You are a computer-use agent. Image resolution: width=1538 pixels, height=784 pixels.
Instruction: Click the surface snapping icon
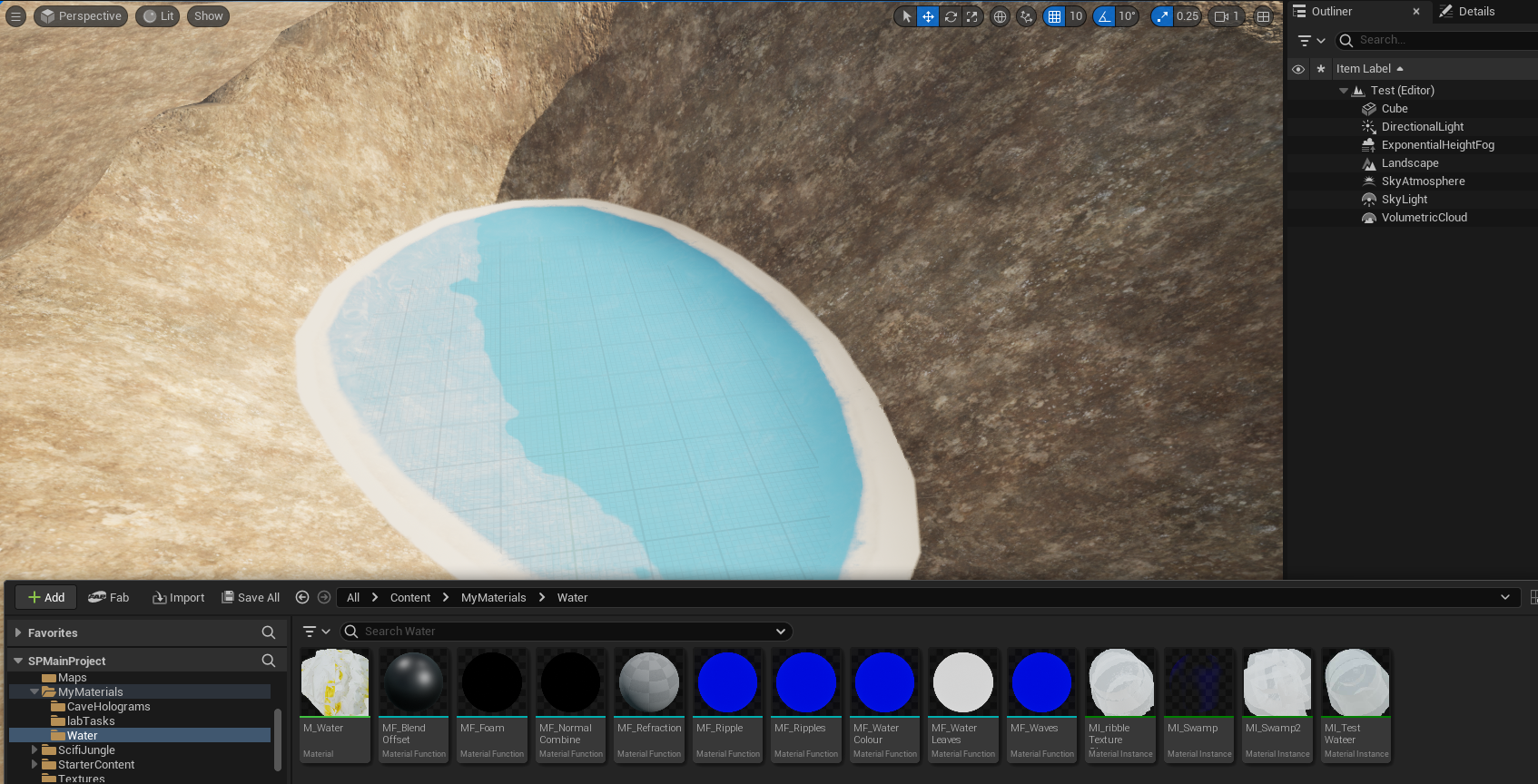tap(1026, 16)
